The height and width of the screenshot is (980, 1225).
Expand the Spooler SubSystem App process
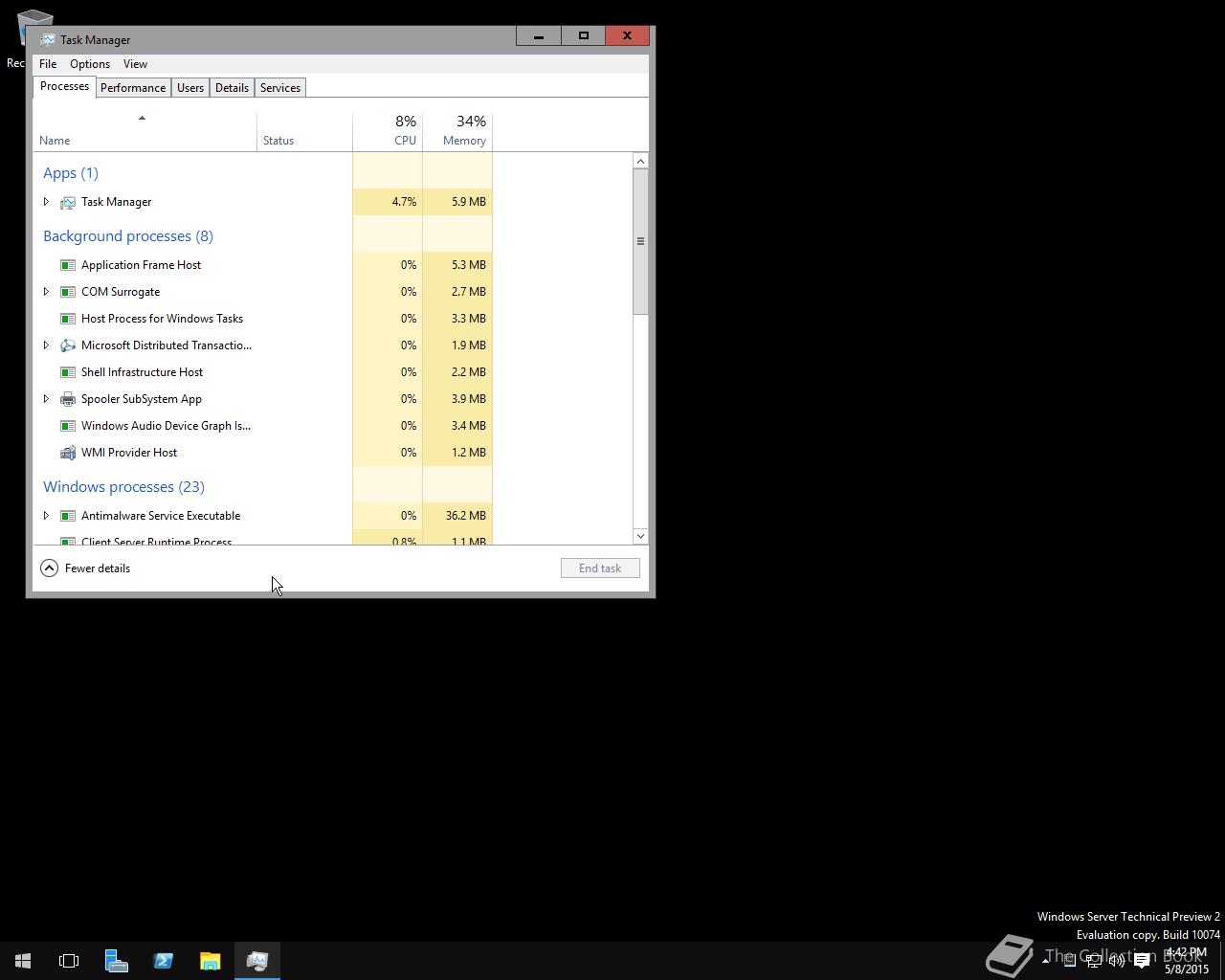tap(46, 399)
